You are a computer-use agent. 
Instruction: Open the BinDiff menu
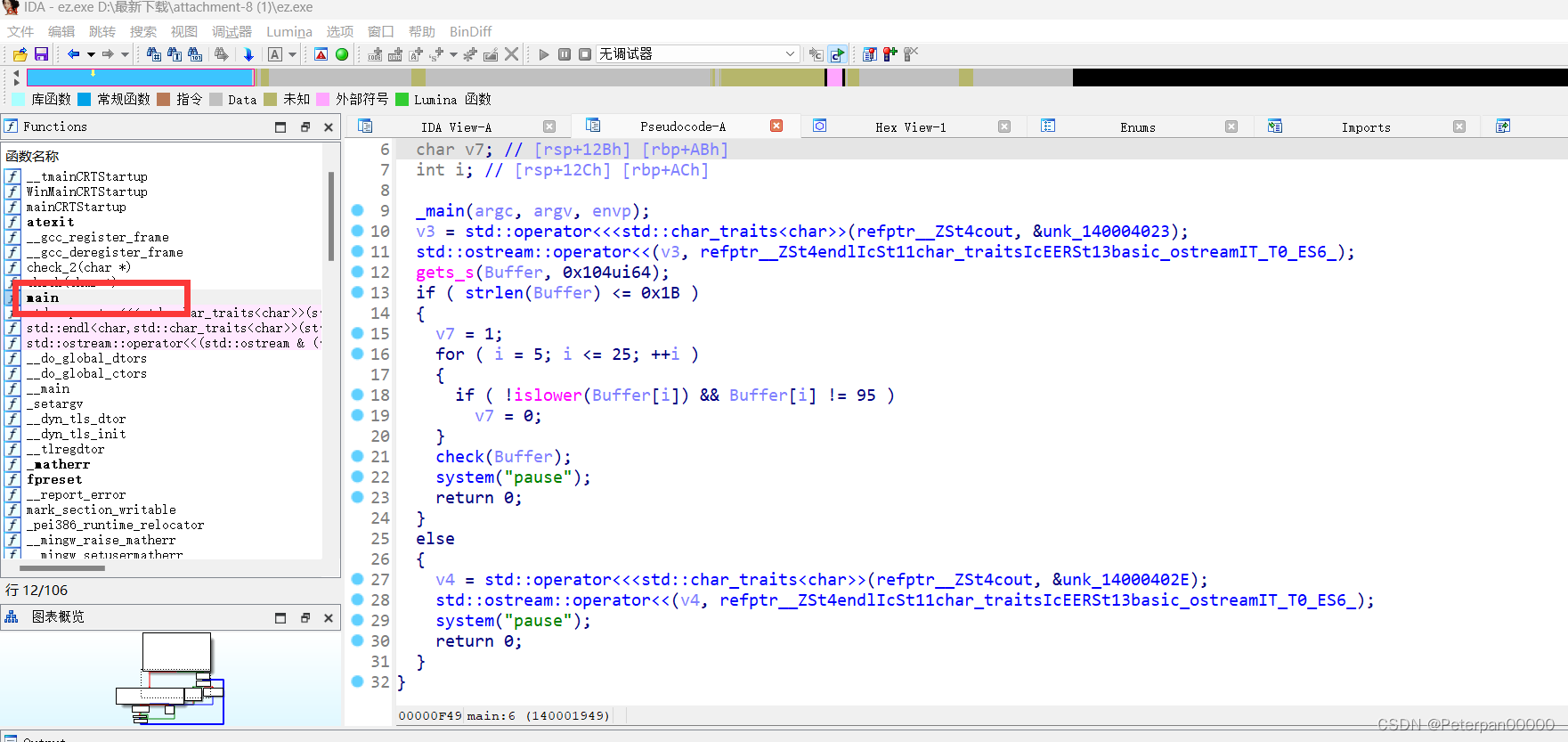tap(470, 31)
